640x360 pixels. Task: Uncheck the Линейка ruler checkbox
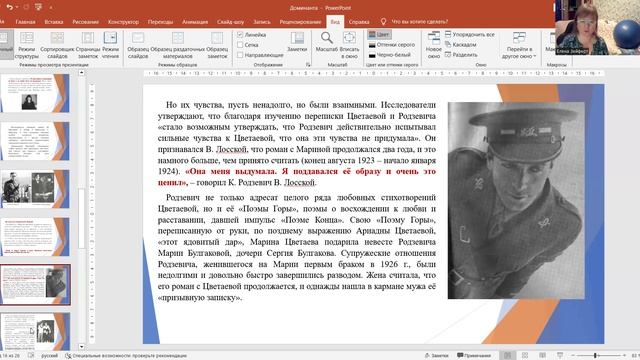[240, 35]
